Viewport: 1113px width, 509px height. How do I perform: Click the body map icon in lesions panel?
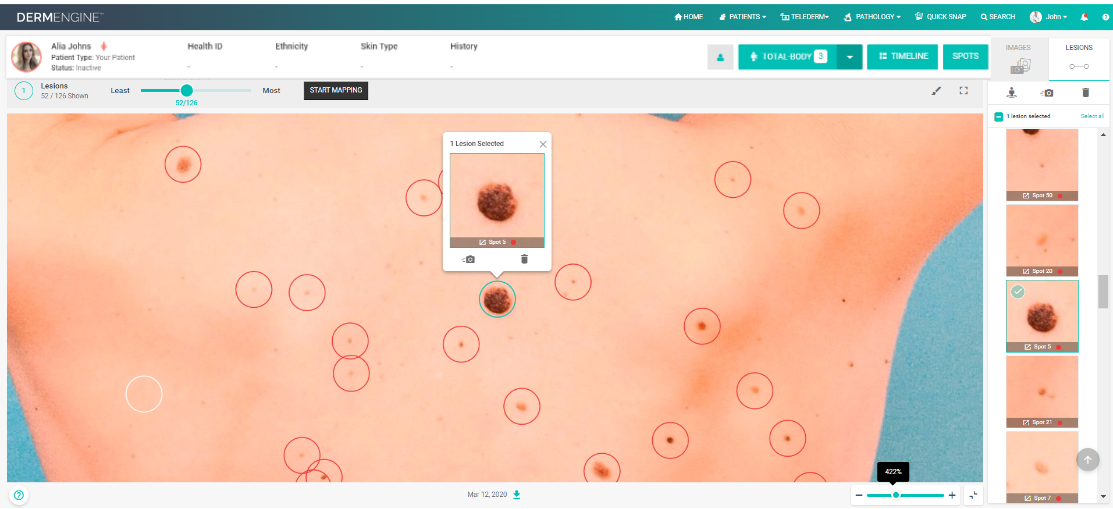[x=1012, y=92]
